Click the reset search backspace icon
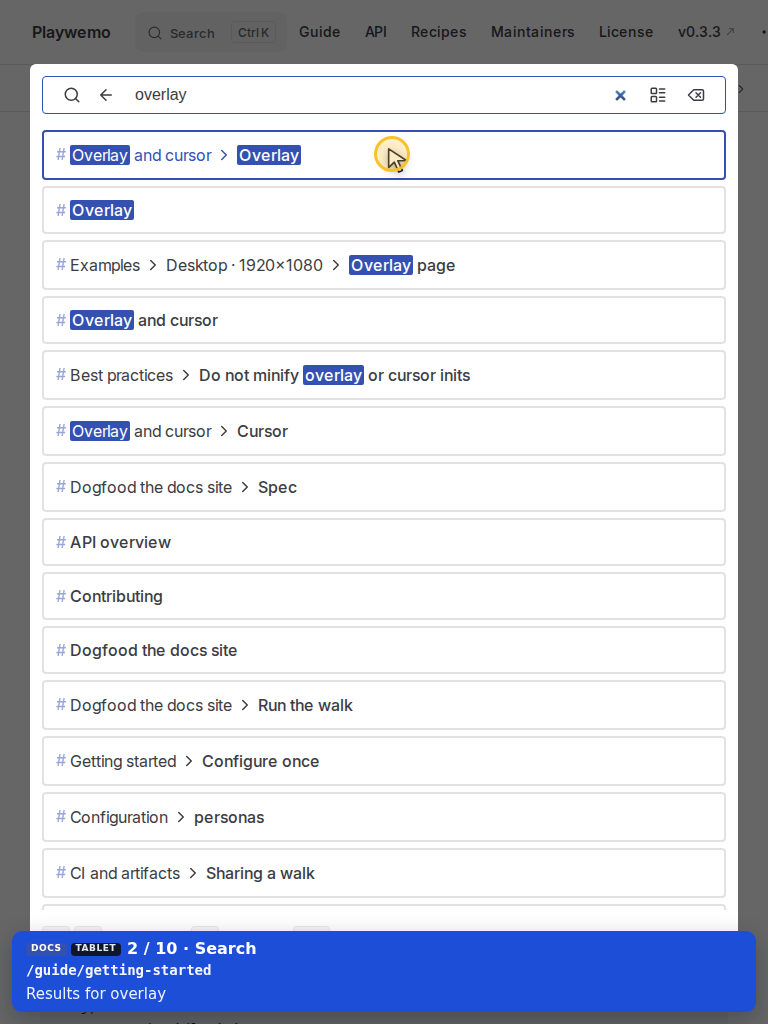The image size is (768, 1024). (x=696, y=95)
